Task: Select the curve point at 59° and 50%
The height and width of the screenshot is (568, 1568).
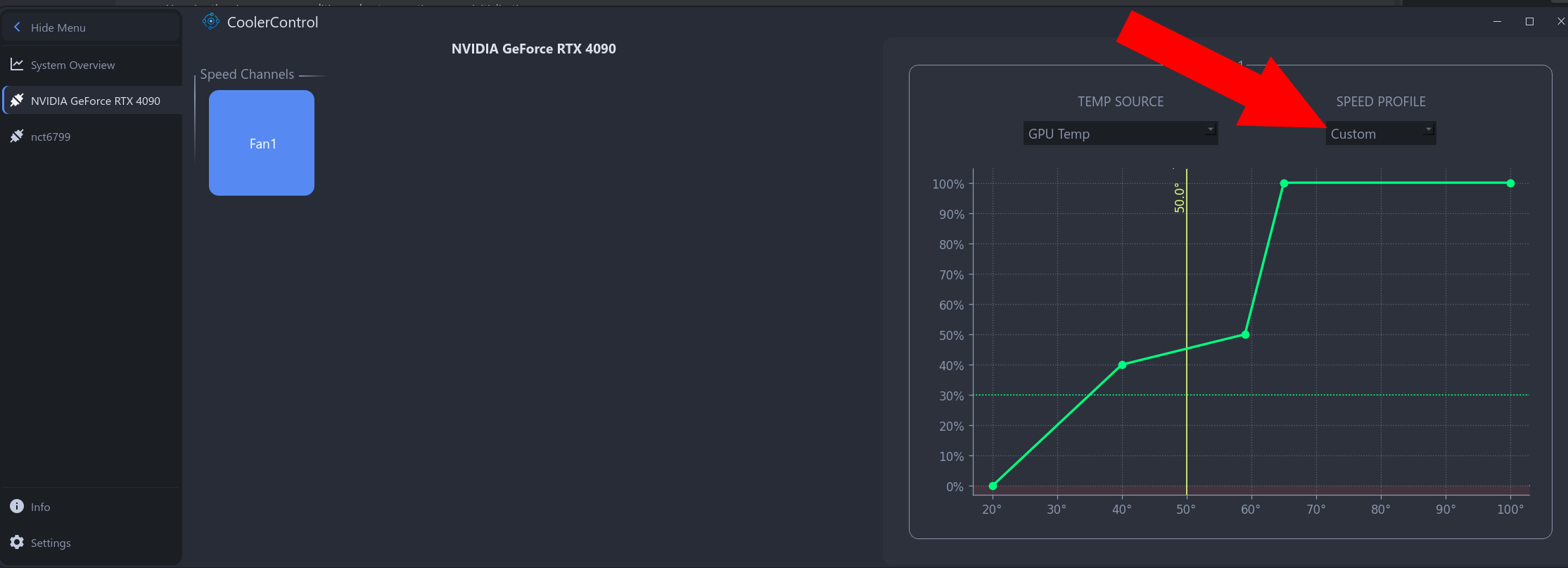Action: click(1245, 334)
